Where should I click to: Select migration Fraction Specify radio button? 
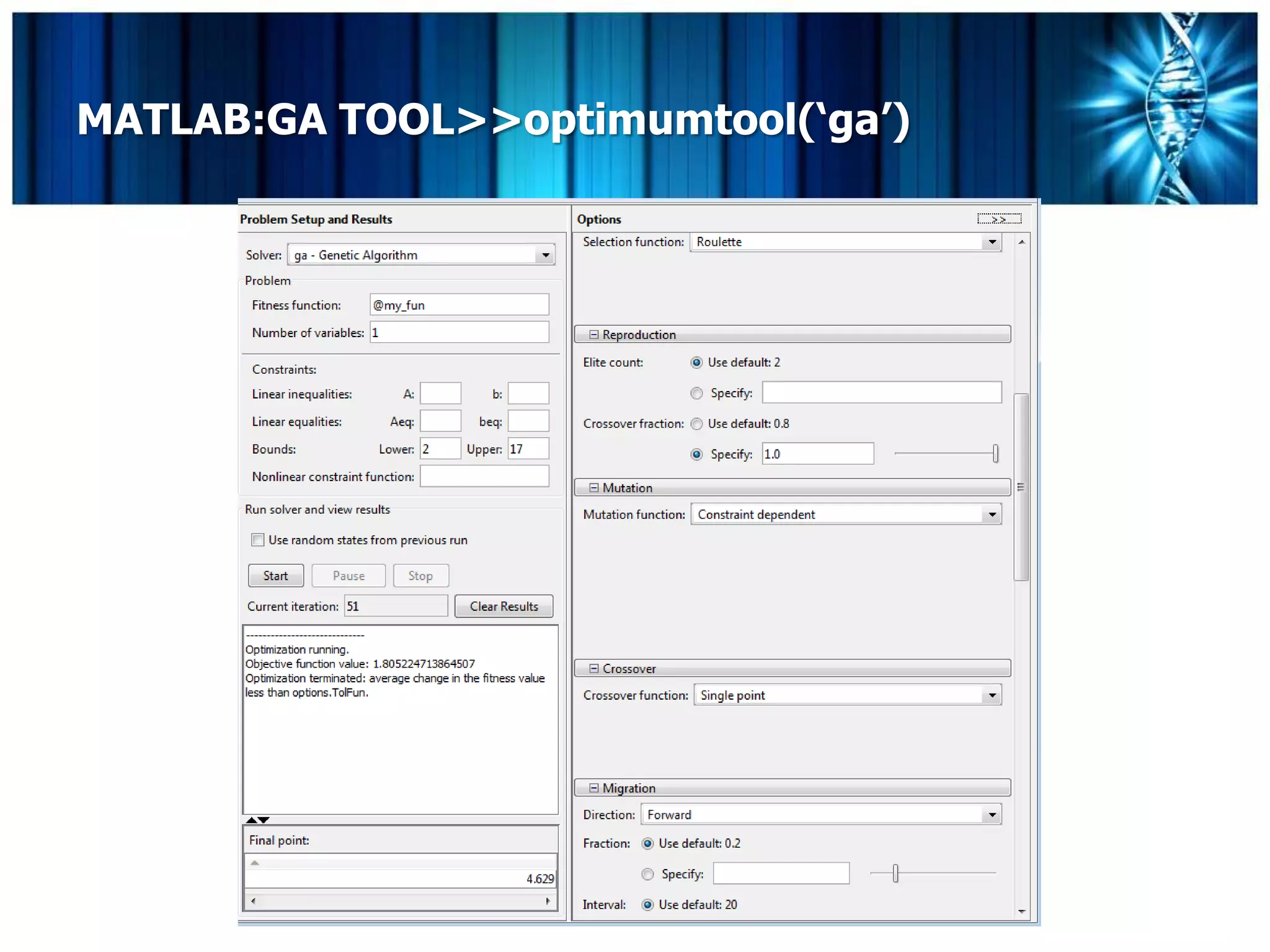(x=647, y=874)
